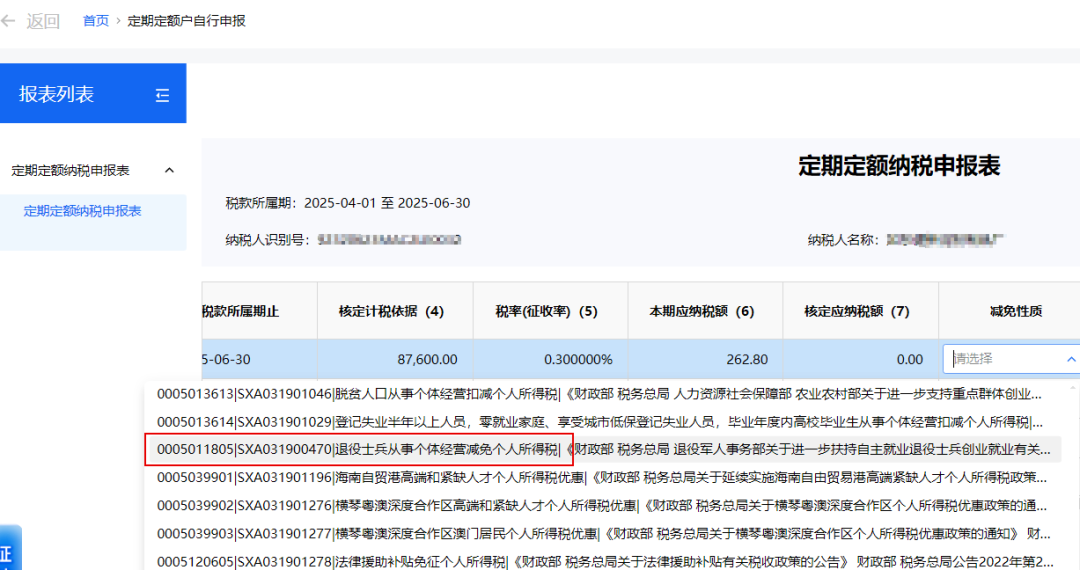1080x570 pixels.
Task: Click the 0.300000% tax rate cell
Action: (550, 359)
